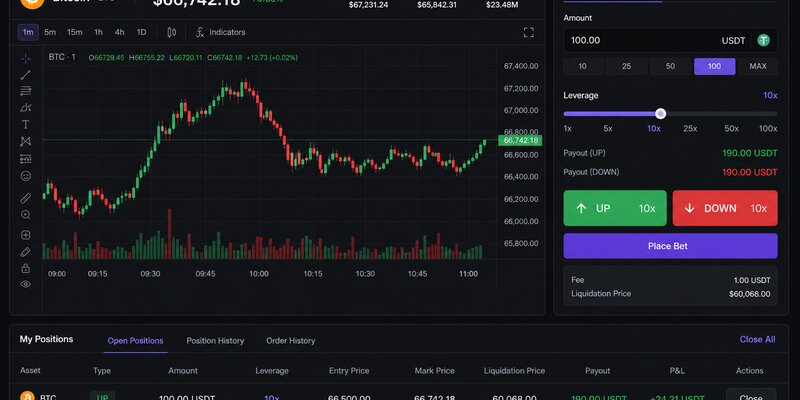Screen dimensions: 800x400
Task: Set leverage to 5x mark
Action: point(608,129)
